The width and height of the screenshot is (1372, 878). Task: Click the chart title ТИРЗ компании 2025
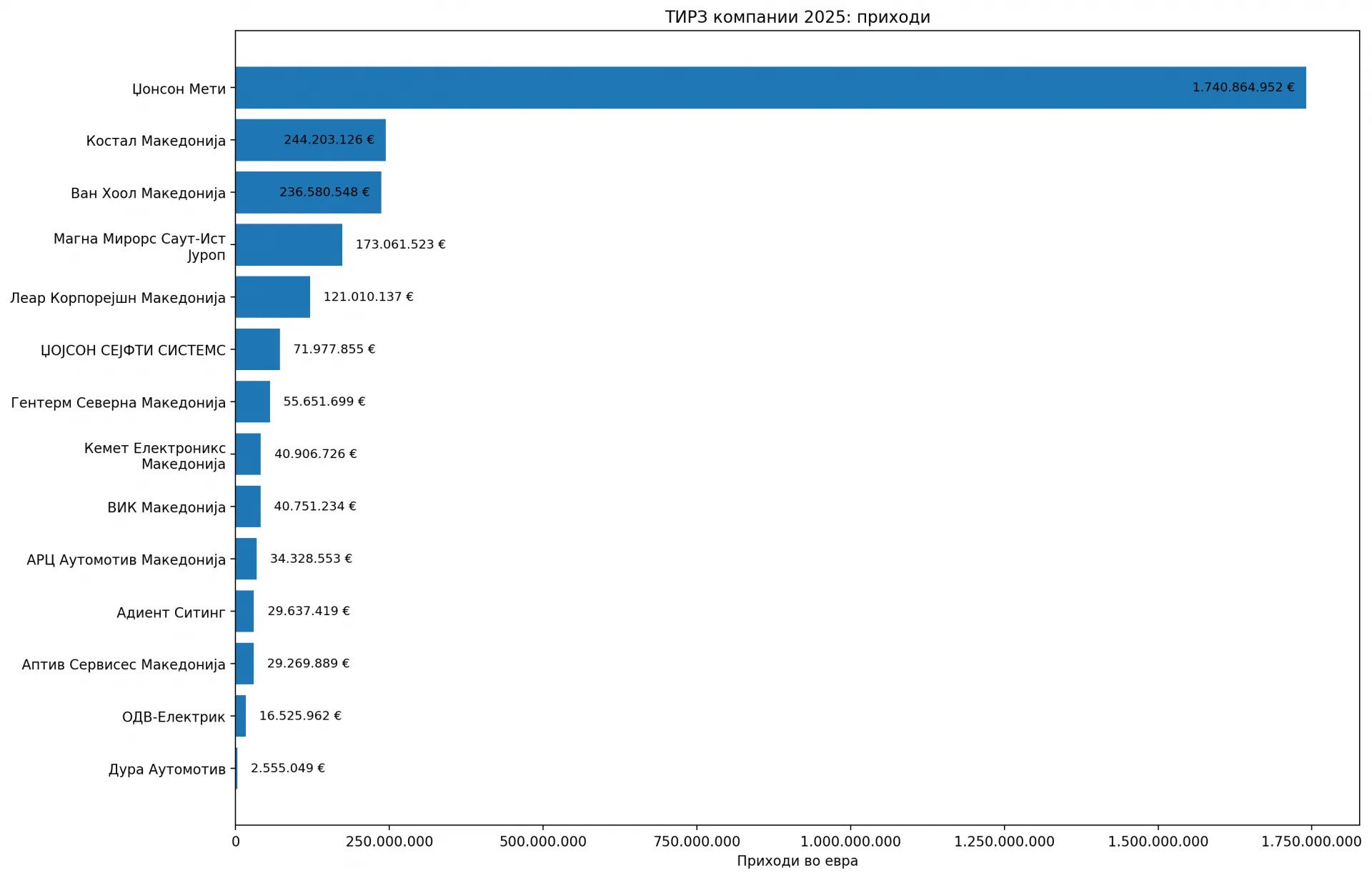[x=797, y=17]
